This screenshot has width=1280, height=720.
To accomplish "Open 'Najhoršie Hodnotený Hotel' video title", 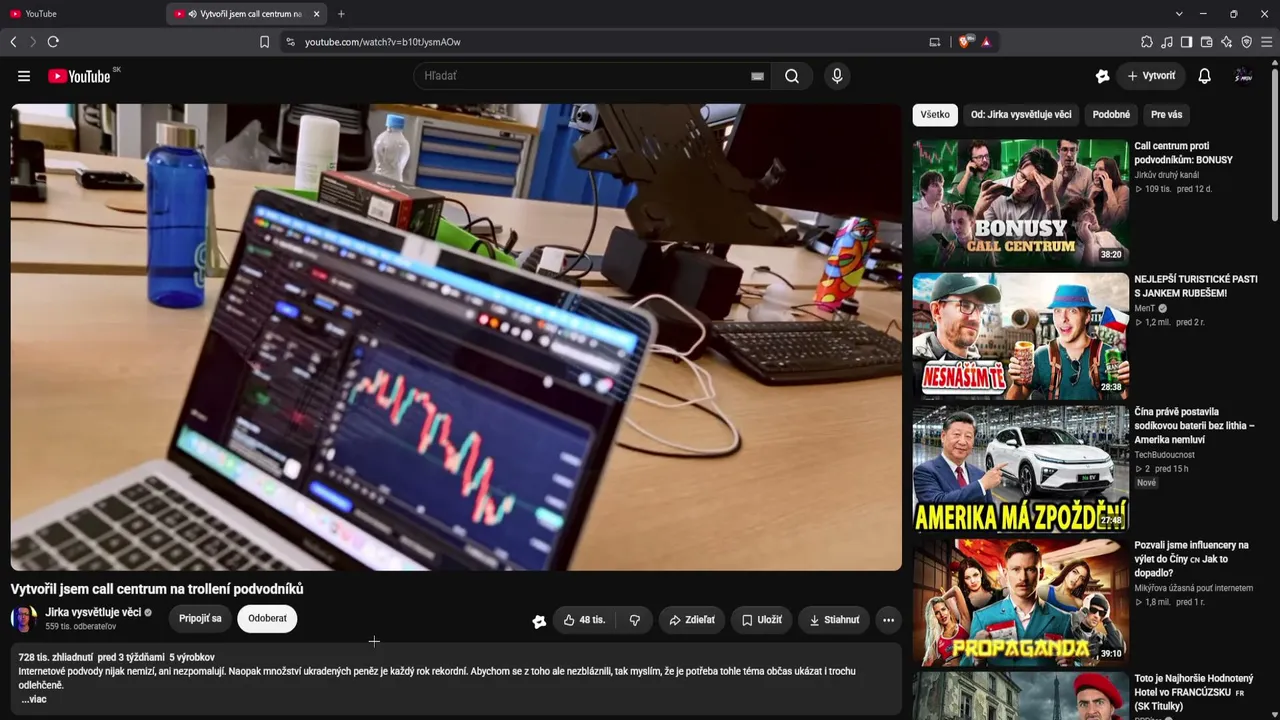I will pyautogui.click(x=1194, y=692).
